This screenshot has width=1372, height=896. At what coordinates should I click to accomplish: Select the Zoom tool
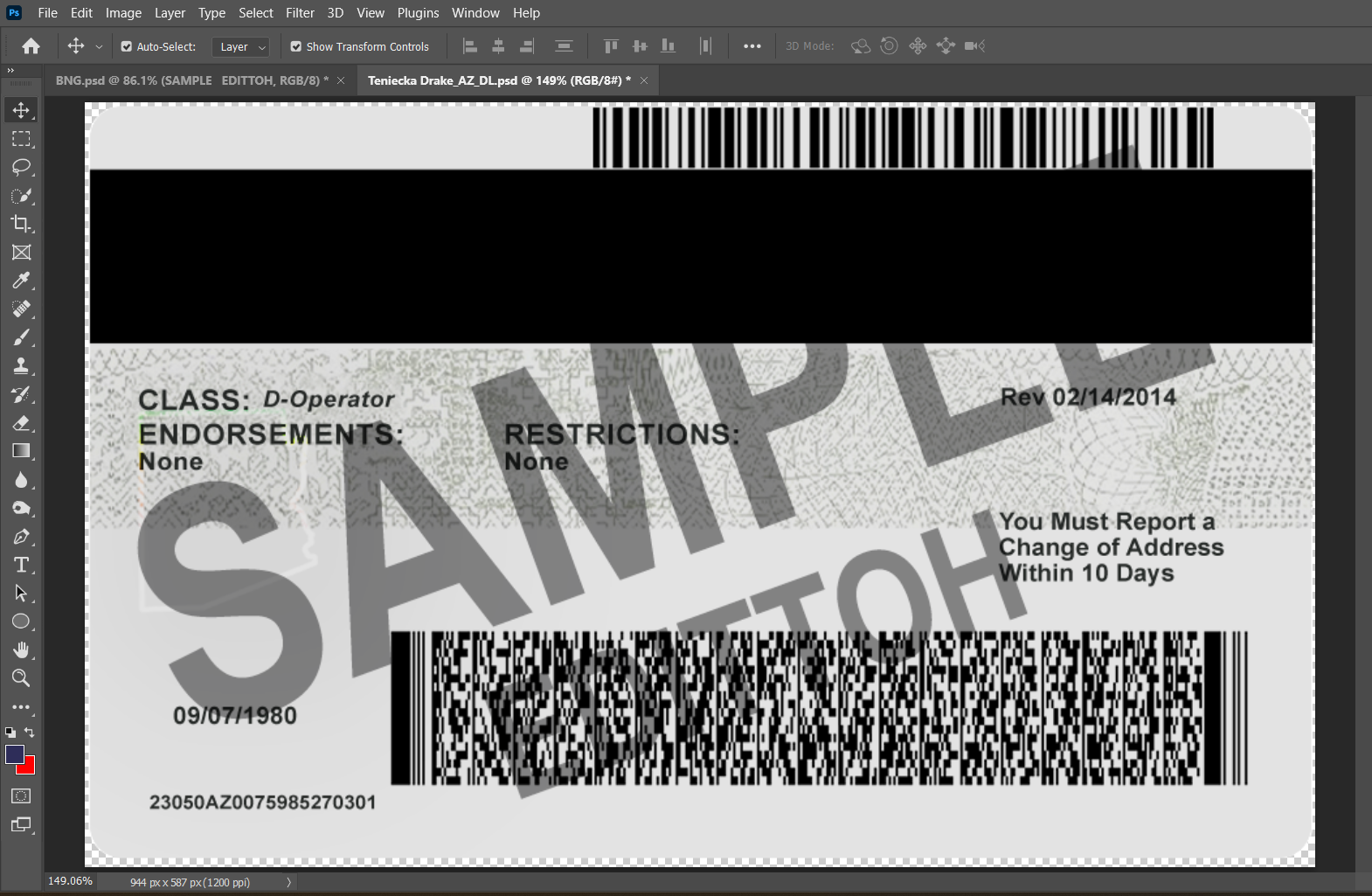(21, 678)
